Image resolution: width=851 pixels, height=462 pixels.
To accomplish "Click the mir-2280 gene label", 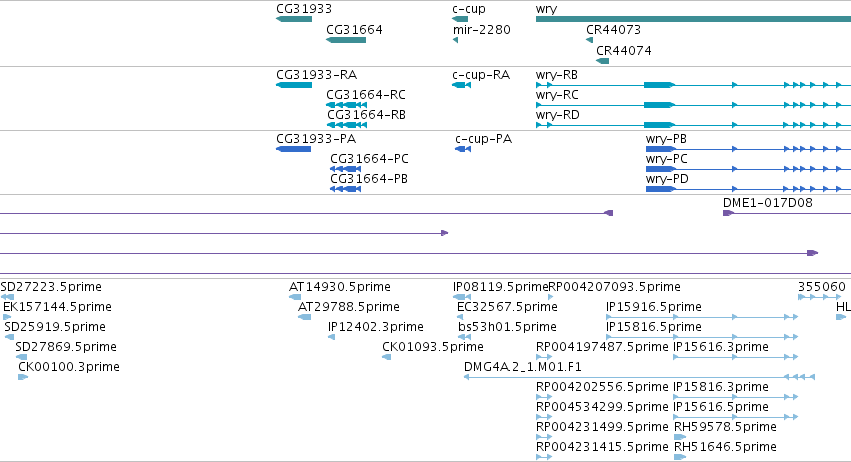I will tap(481, 29).
